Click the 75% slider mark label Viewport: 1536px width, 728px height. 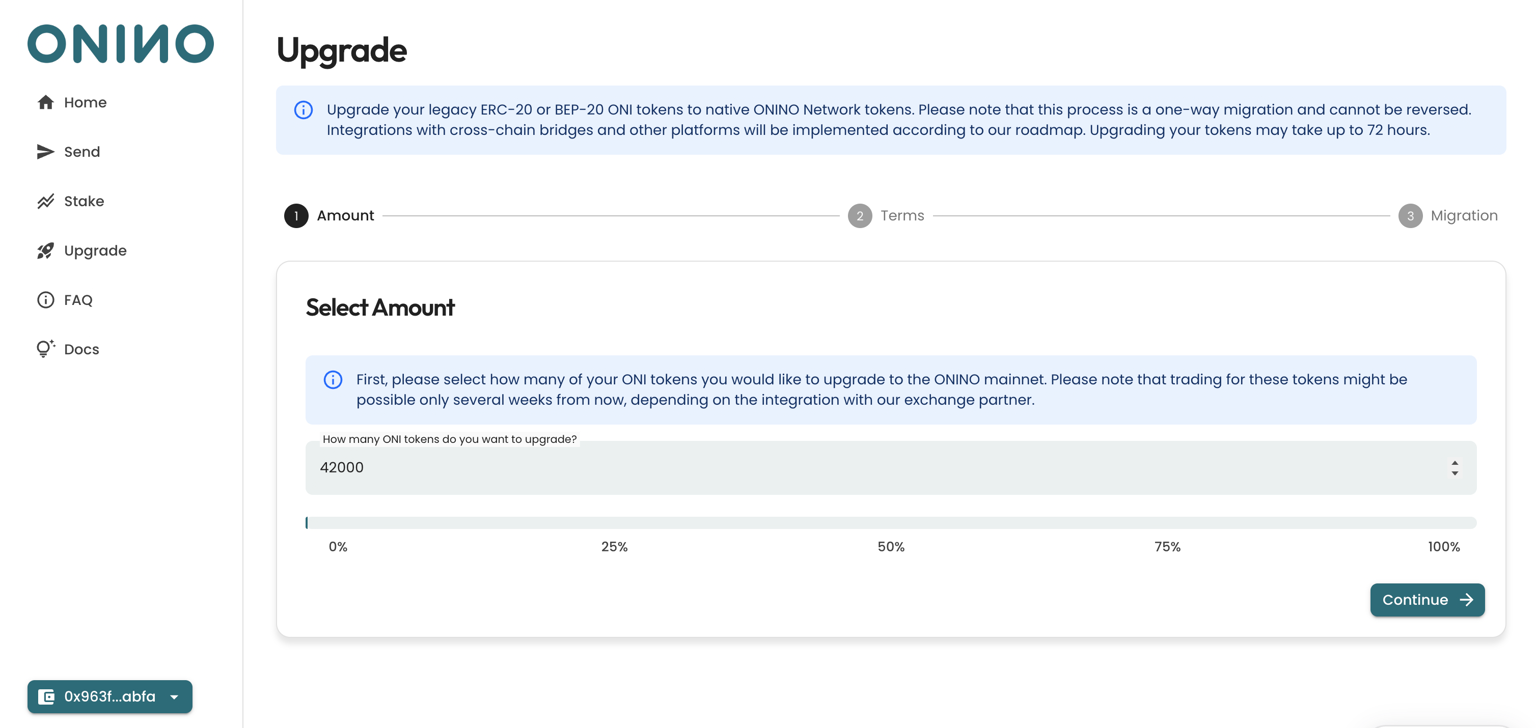pyautogui.click(x=1168, y=547)
